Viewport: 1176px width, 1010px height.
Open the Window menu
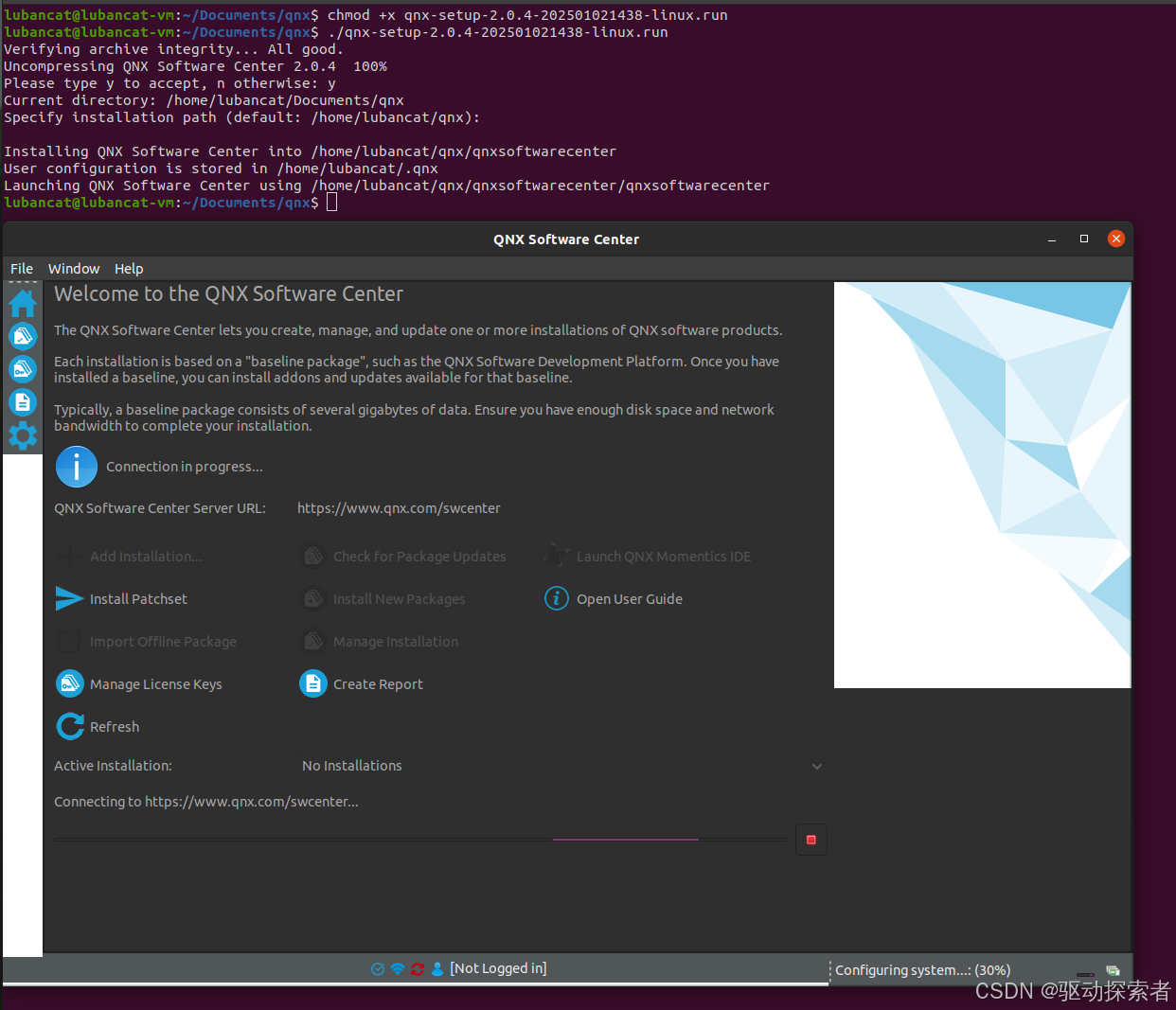click(74, 269)
